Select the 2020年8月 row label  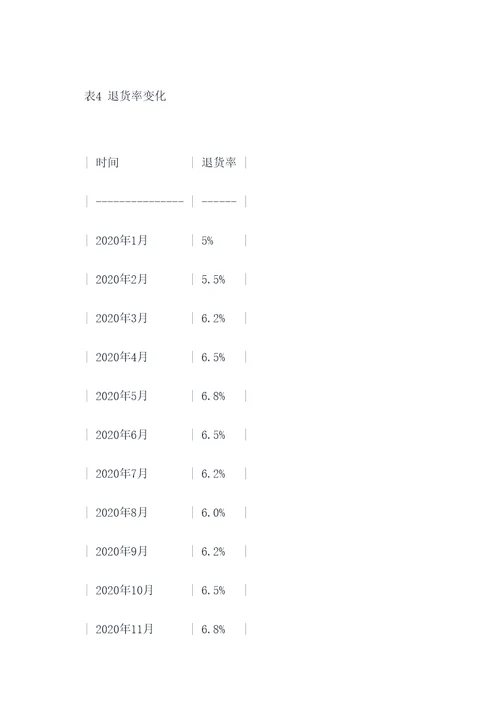[121, 512]
